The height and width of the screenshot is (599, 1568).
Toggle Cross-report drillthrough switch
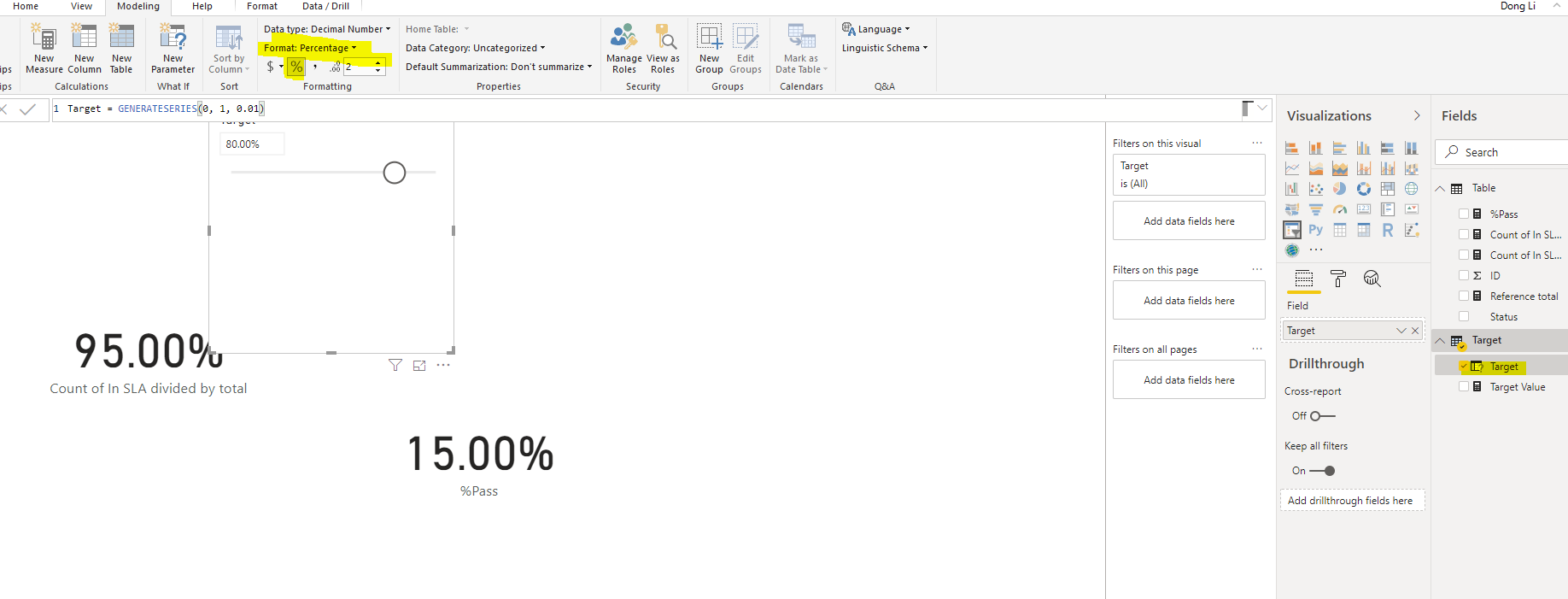click(x=1322, y=416)
